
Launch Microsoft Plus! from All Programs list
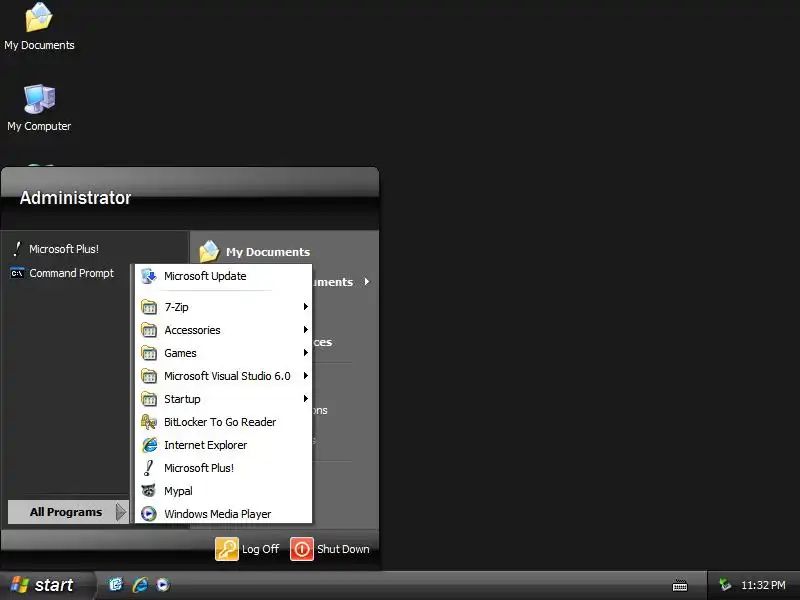(x=223, y=468)
